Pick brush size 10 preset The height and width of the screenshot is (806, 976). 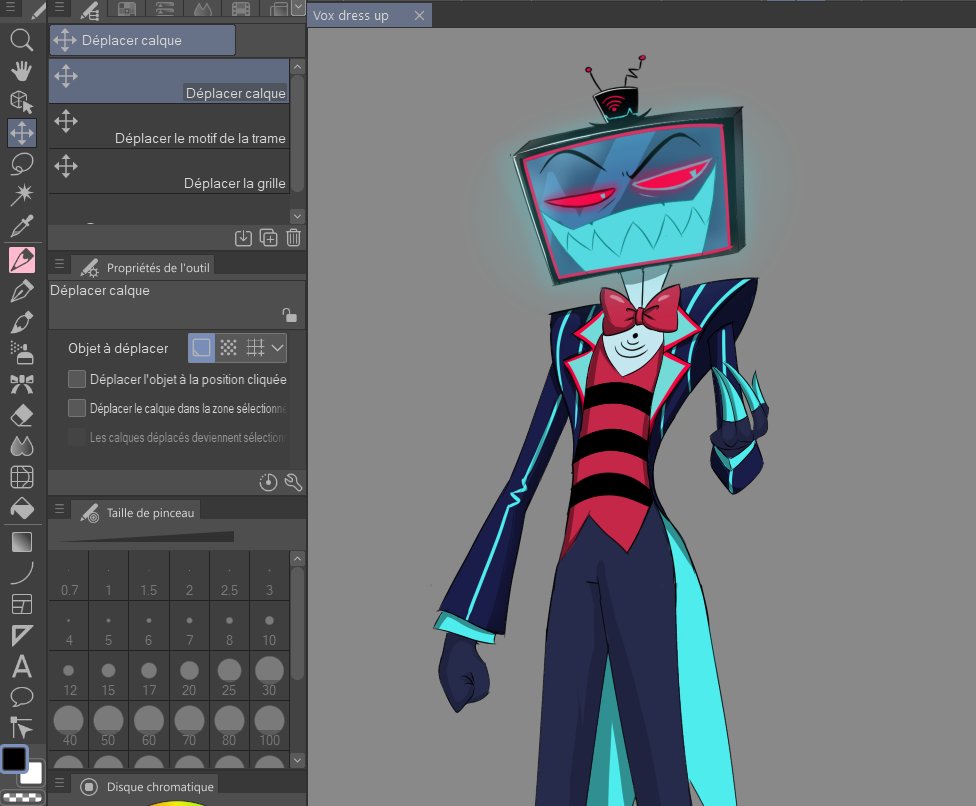coord(269,627)
